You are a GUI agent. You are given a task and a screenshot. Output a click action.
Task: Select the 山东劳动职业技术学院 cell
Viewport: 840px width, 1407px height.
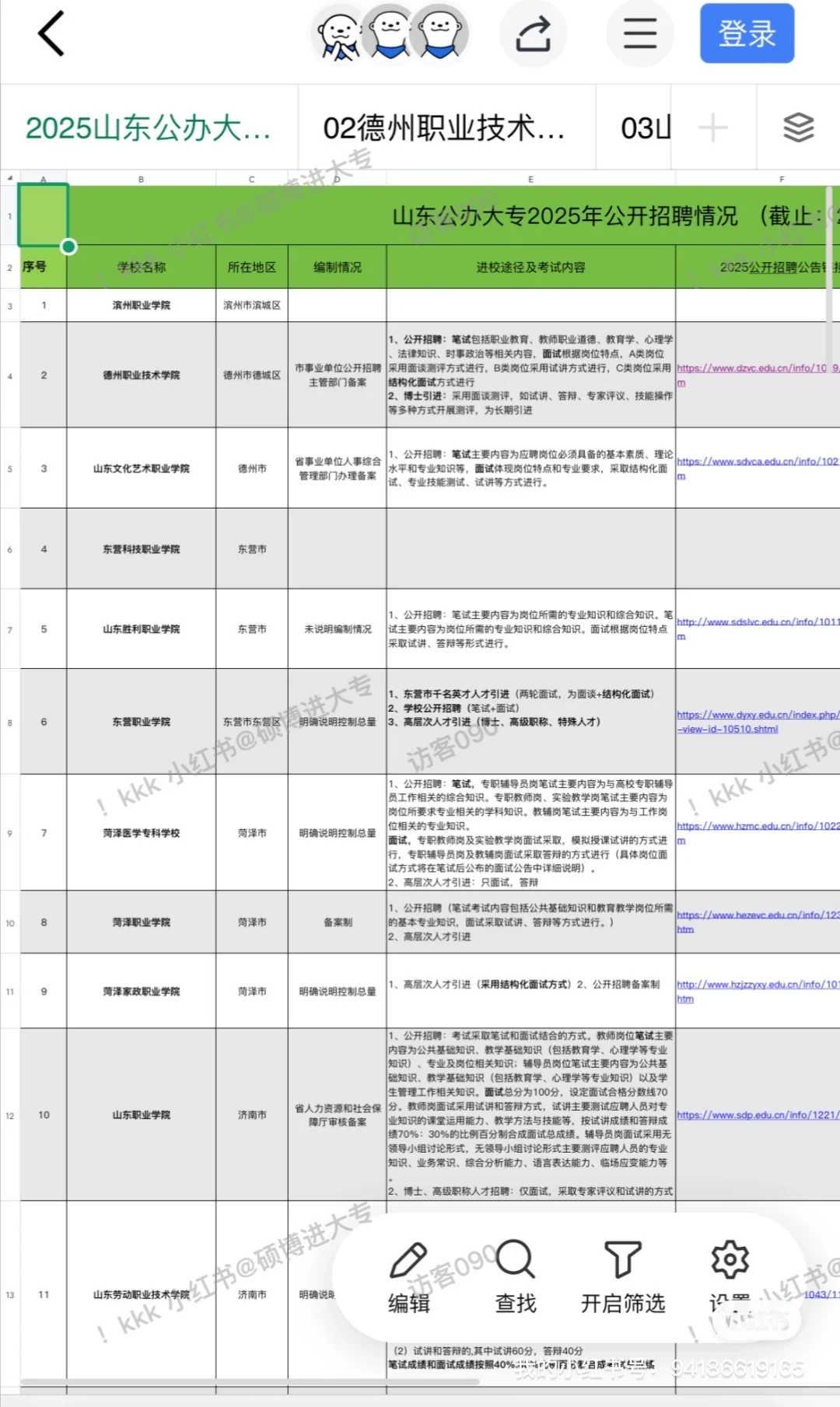(x=141, y=1294)
